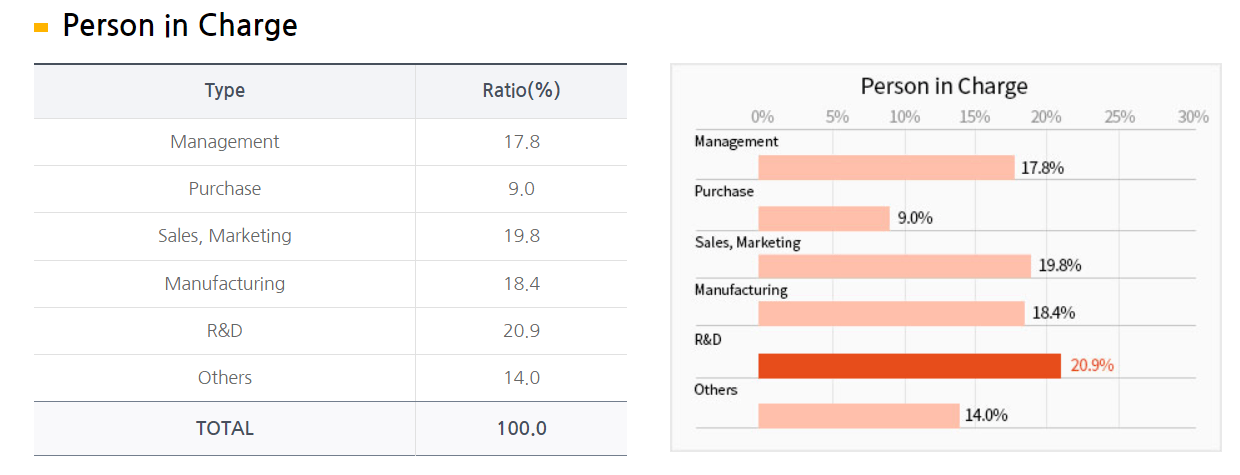Click the 20.9% label in chart

(x=1092, y=366)
